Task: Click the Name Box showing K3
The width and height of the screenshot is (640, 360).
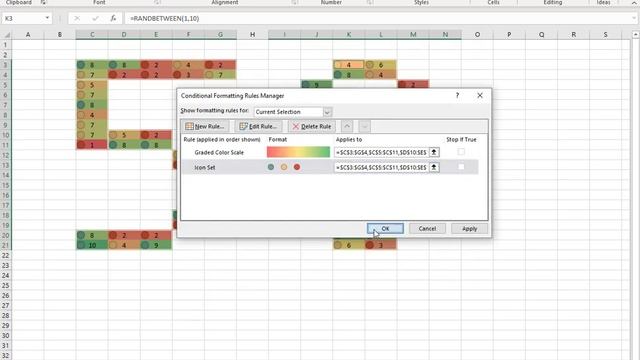Action: [x=23, y=18]
